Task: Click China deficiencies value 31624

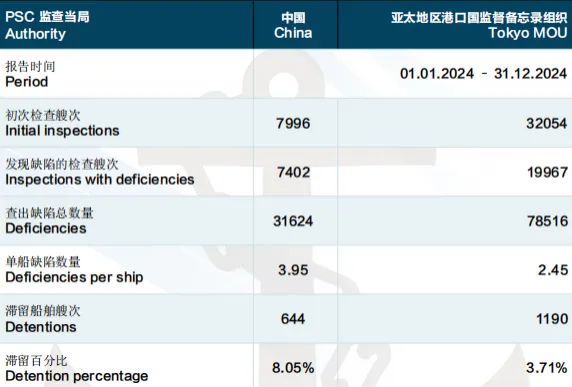Action: [x=293, y=221]
